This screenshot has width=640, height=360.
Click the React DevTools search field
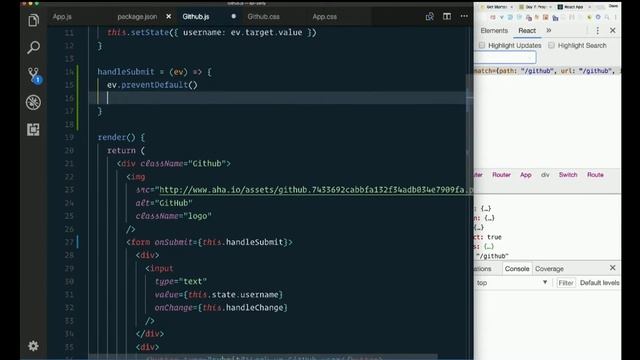(505, 58)
